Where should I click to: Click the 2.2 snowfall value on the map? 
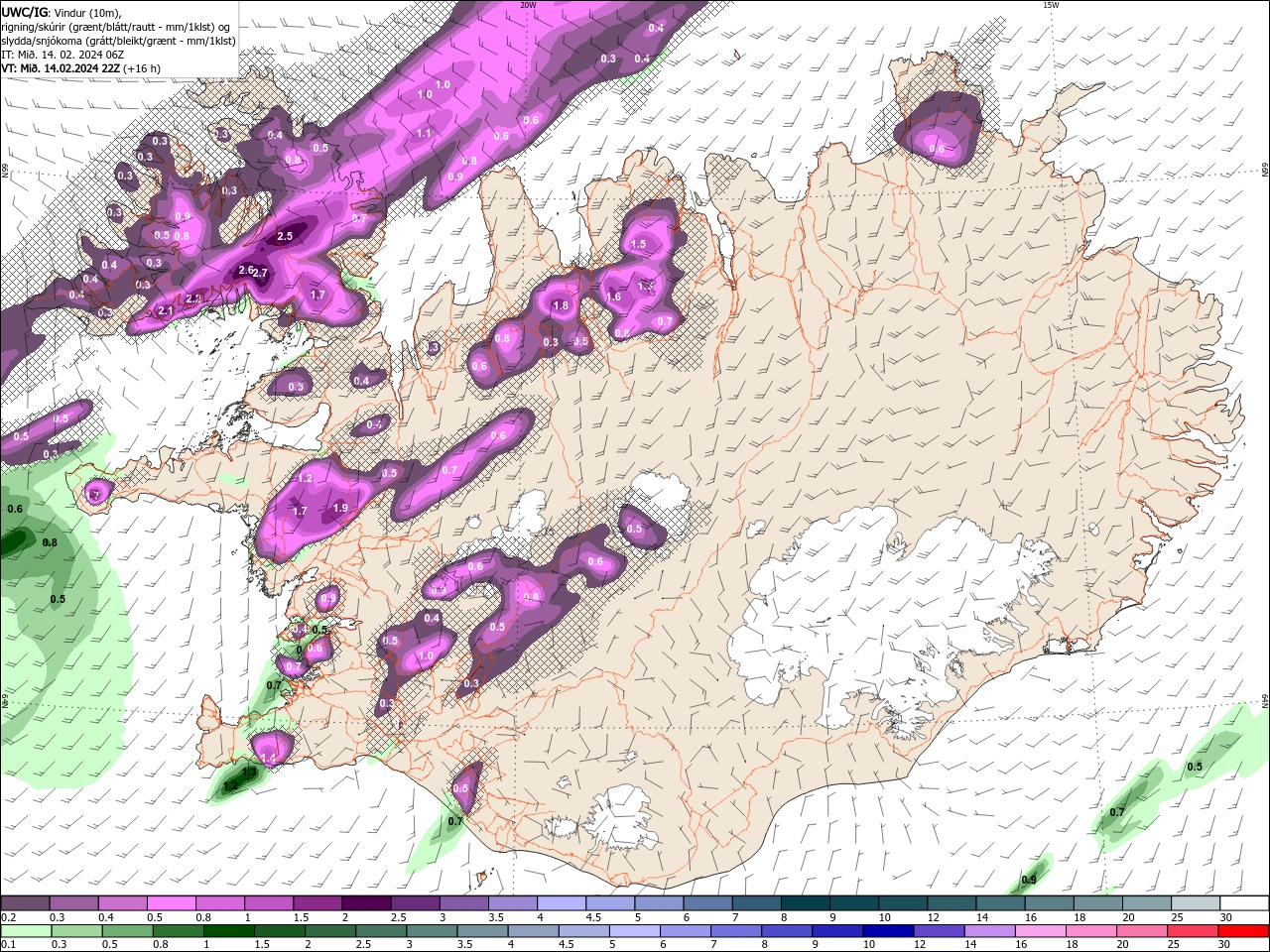[x=193, y=298]
